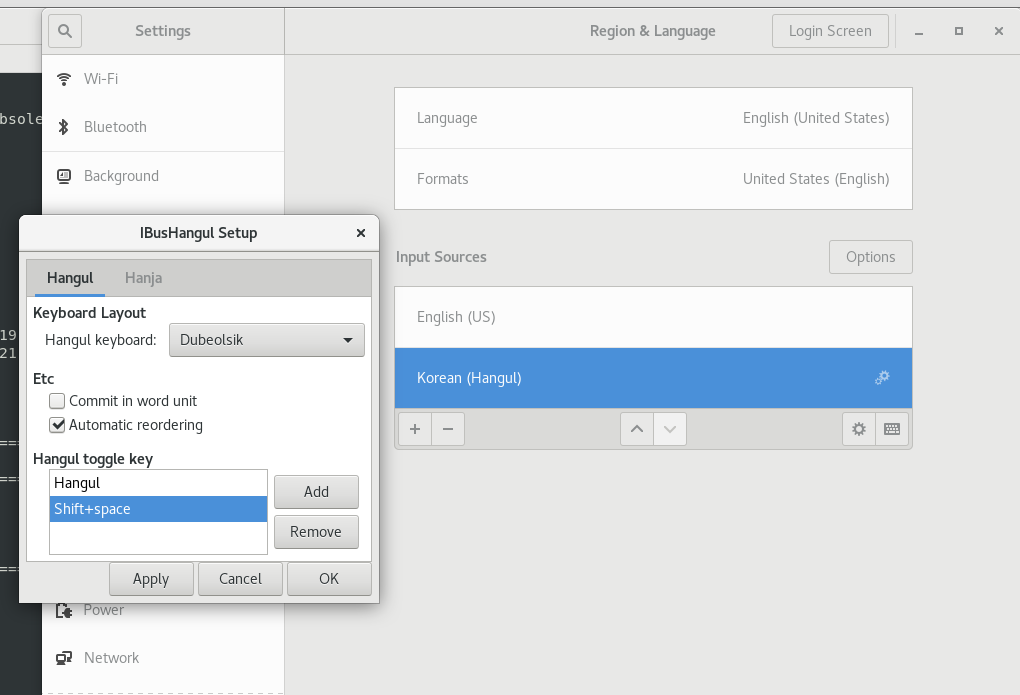Image resolution: width=1020 pixels, height=695 pixels.
Task: Click Cancel in IBusHangul Setup
Action: [x=241, y=579]
